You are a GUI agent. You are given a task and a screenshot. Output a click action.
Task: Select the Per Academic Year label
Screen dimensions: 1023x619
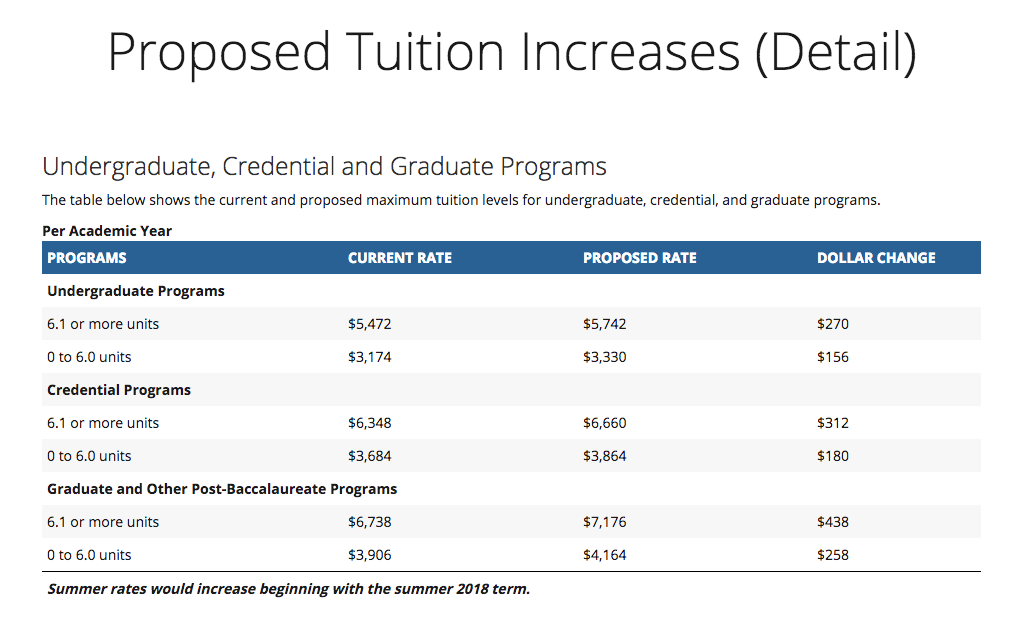coord(107,231)
